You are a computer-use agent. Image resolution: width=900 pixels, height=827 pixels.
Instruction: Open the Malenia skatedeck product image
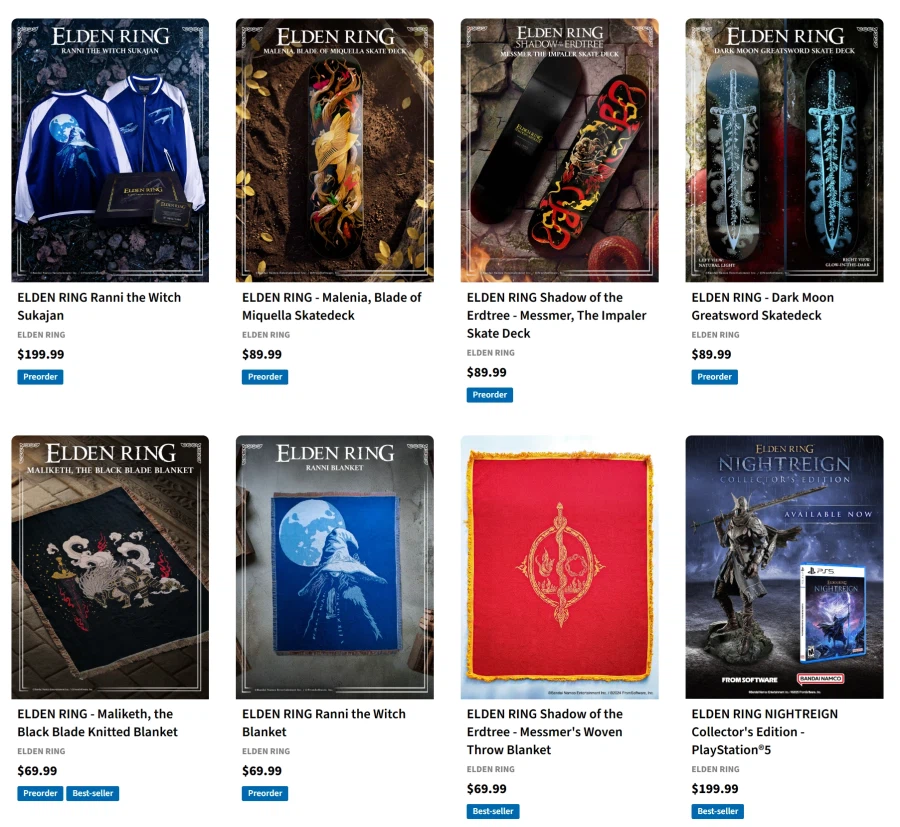point(335,150)
